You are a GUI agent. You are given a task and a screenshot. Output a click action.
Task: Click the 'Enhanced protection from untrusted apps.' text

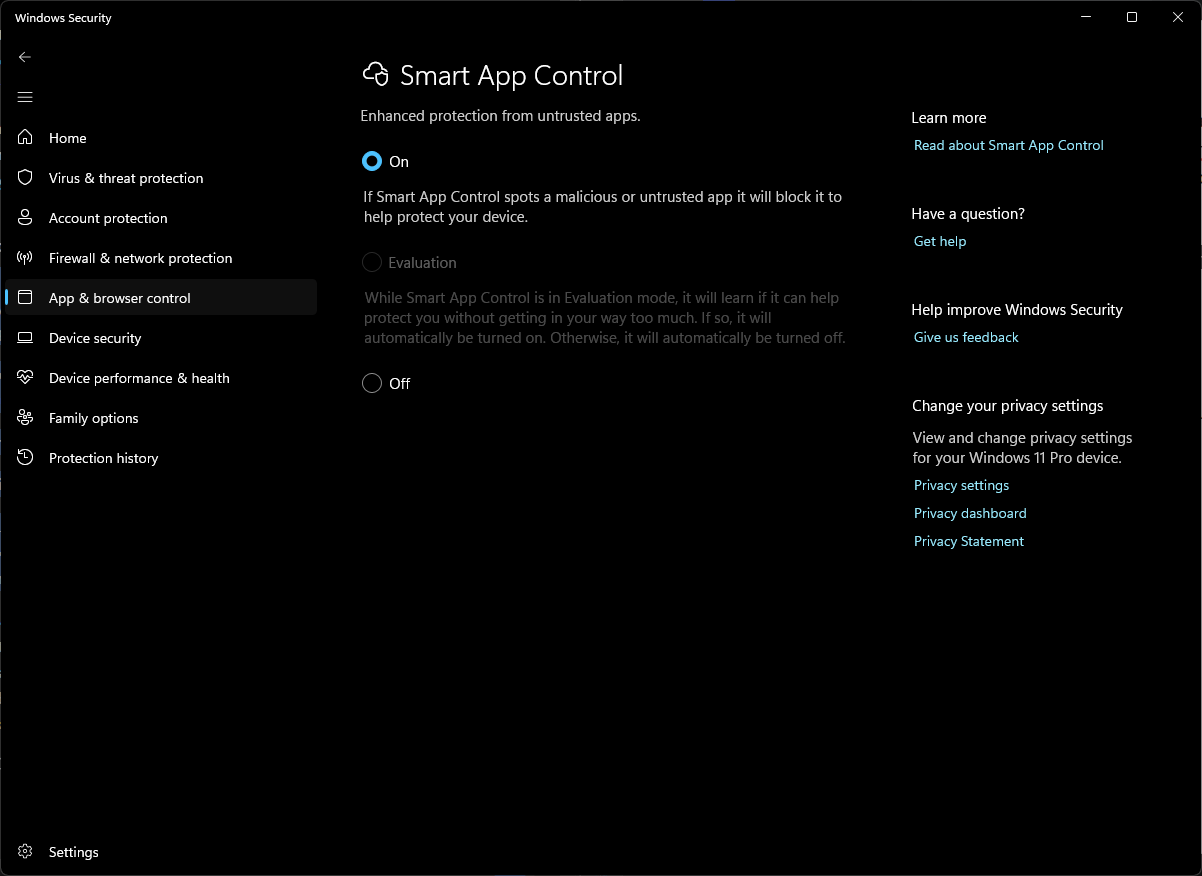click(500, 116)
